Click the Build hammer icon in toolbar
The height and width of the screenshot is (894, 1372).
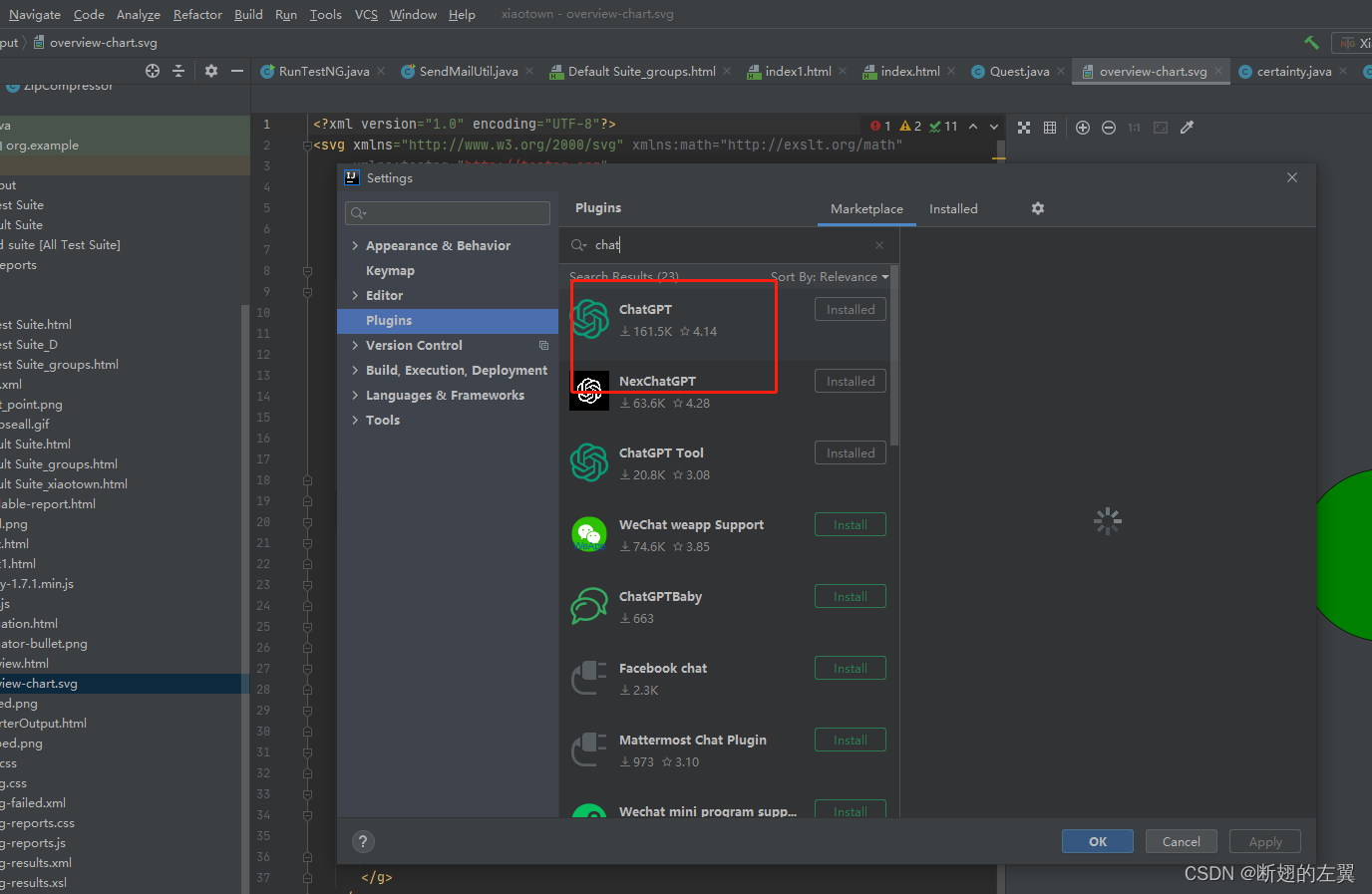1311,42
